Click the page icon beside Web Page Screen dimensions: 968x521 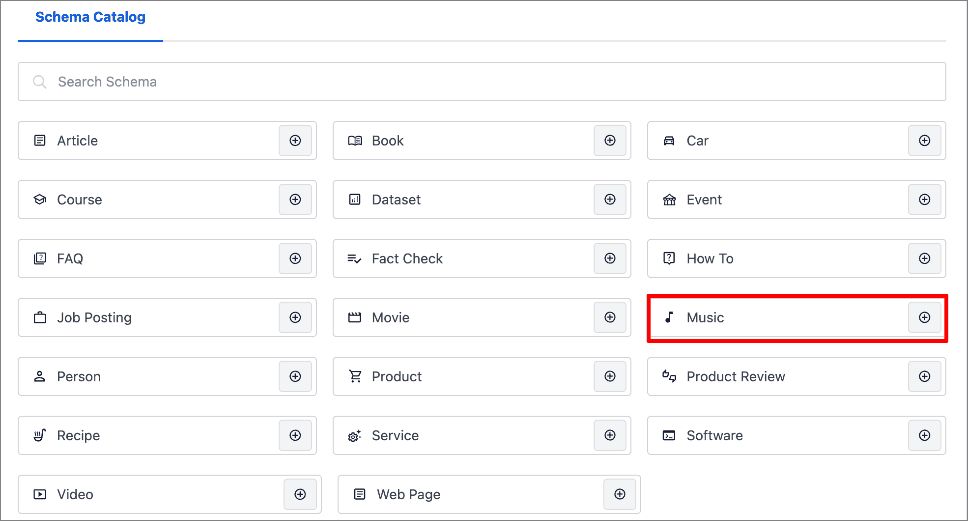[x=359, y=494]
